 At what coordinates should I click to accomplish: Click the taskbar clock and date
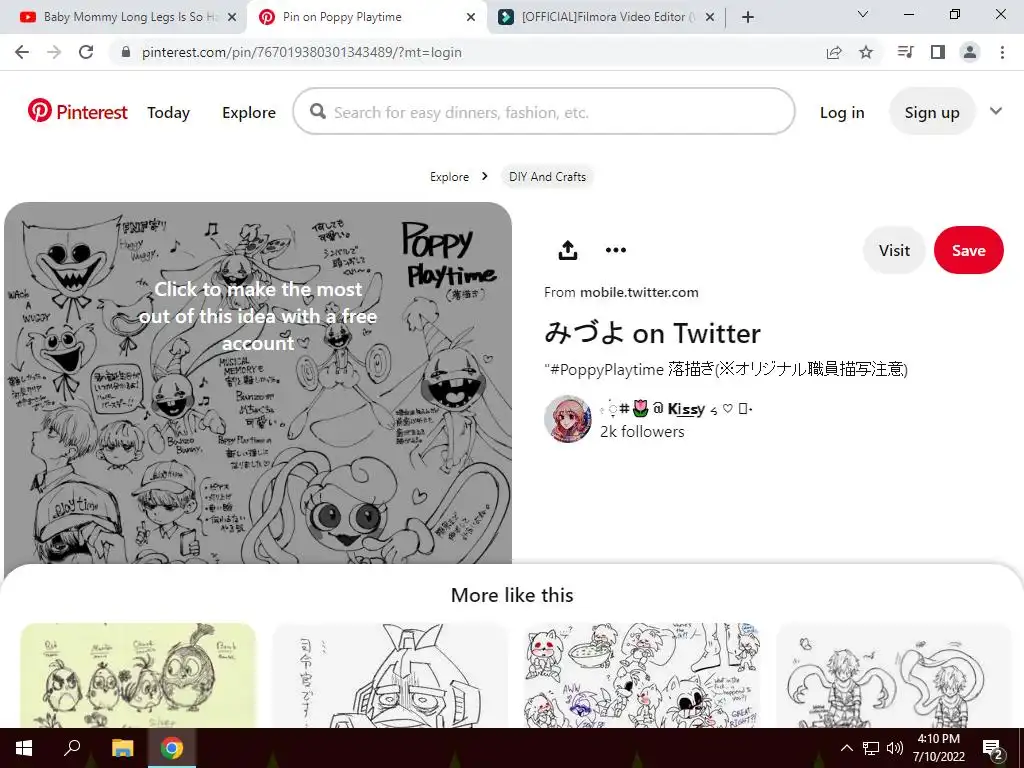click(938, 748)
